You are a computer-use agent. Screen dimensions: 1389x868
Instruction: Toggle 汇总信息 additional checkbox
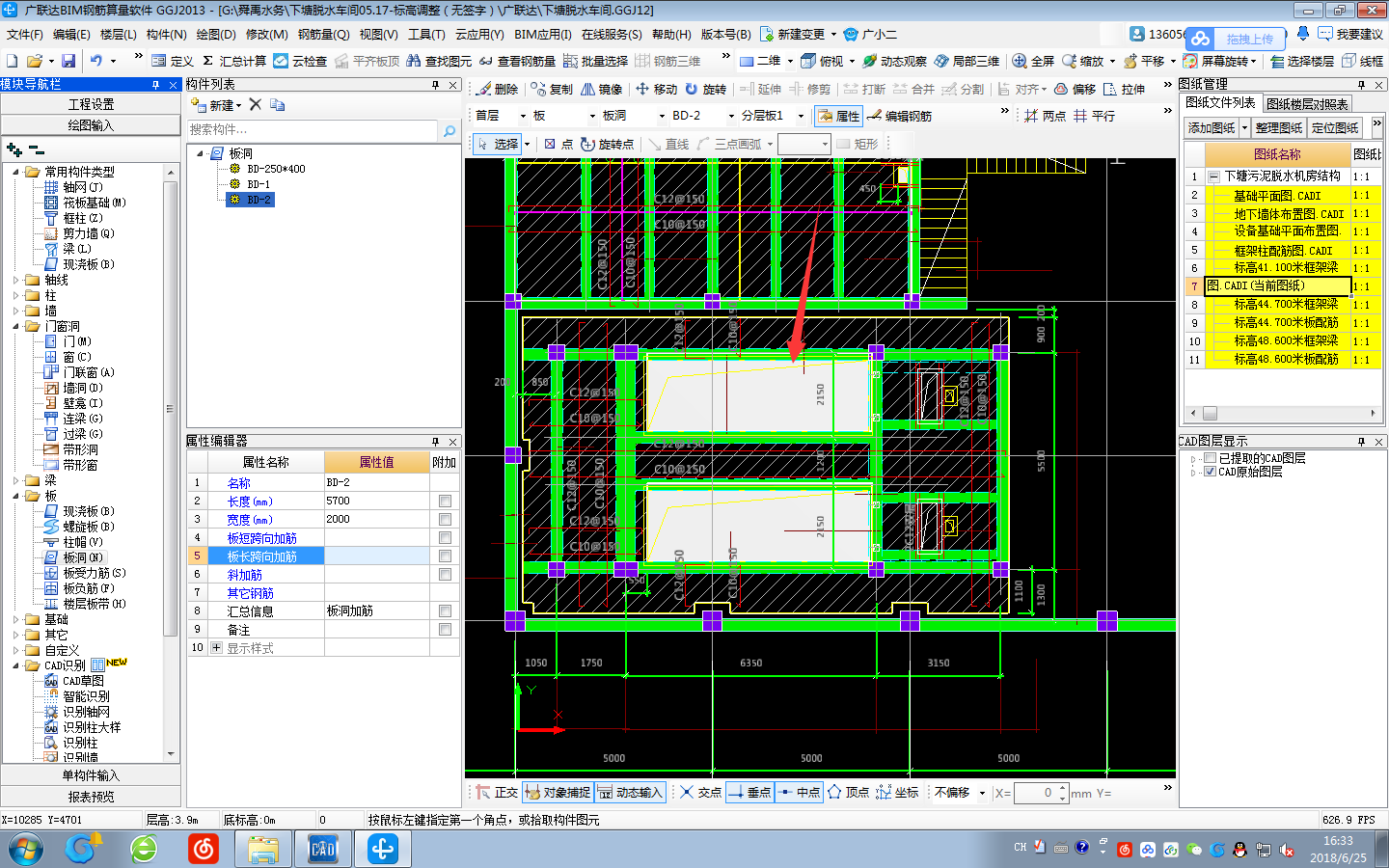pyautogui.click(x=445, y=611)
